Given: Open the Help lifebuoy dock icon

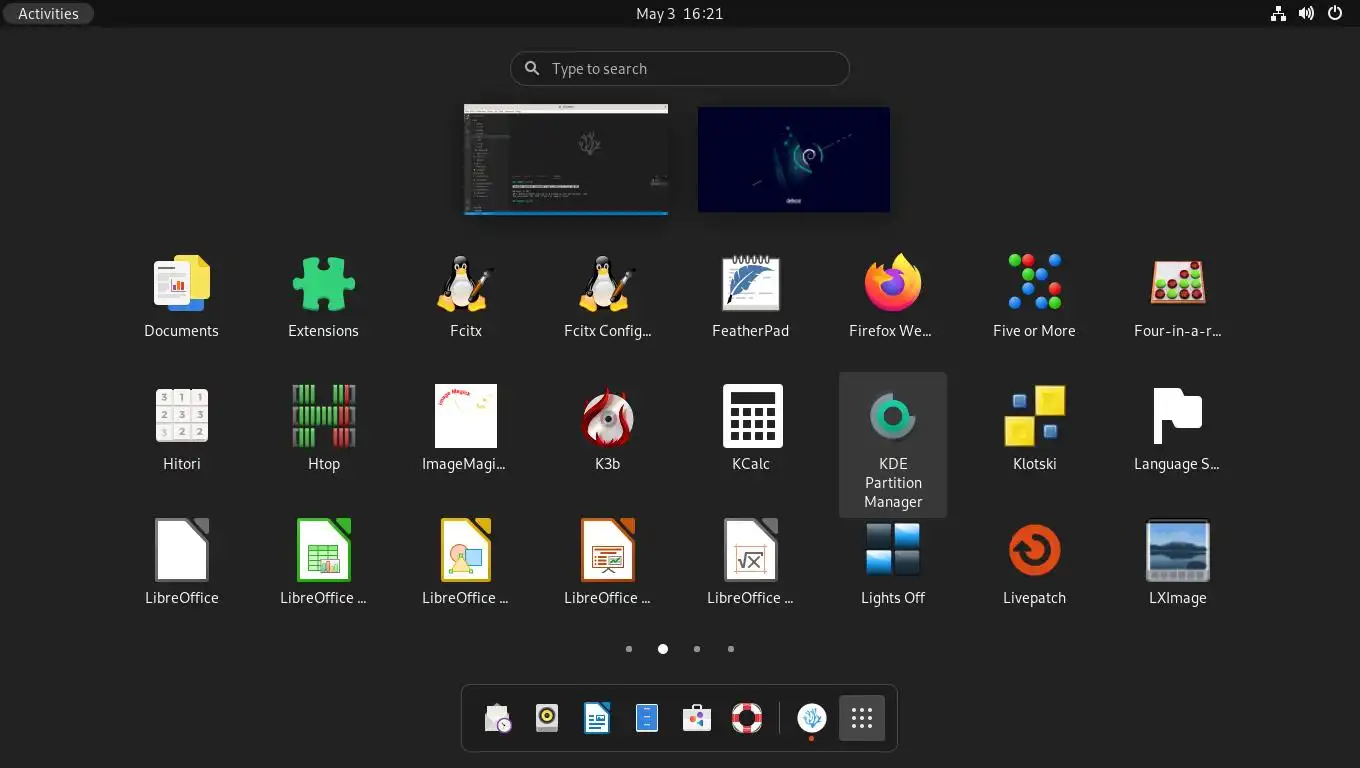Looking at the screenshot, I should pyautogui.click(x=747, y=718).
